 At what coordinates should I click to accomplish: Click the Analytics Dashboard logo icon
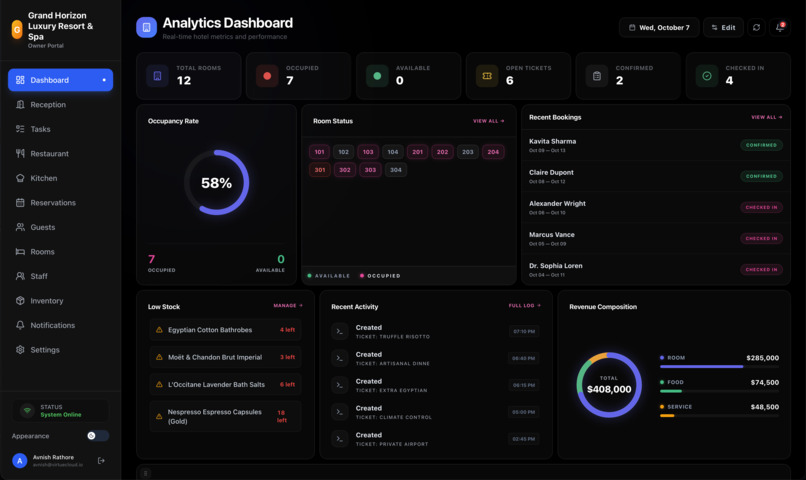point(146,27)
